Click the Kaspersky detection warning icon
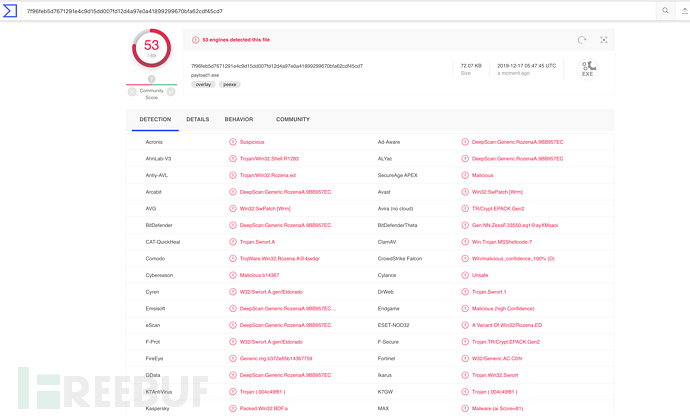Screen dimensions: 690x416 pos(233,408)
